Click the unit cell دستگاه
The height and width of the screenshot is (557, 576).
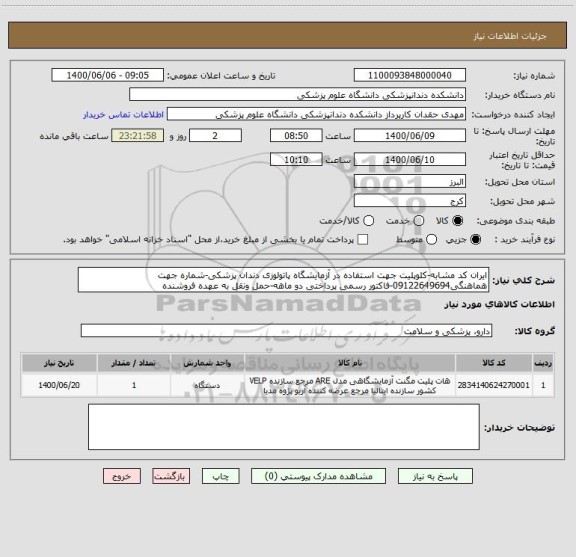pyautogui.click(x=208, y=385)
